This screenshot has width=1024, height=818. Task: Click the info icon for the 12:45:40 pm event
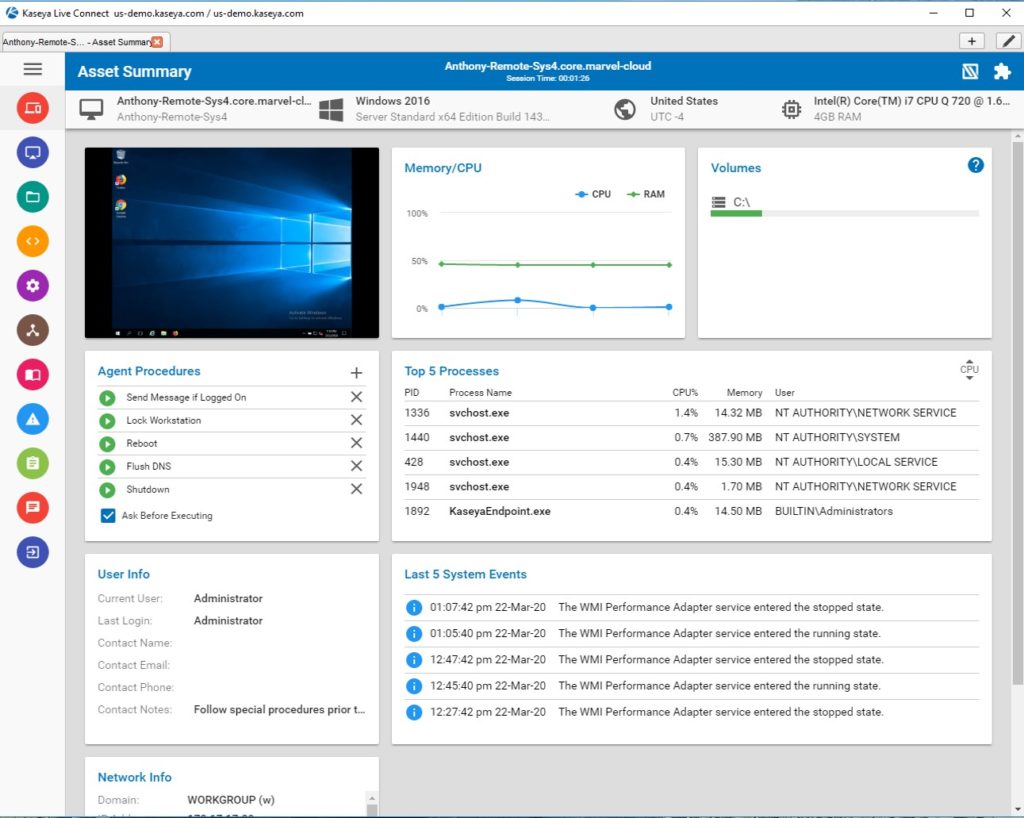pyautogui.click(x=414, y=686)
